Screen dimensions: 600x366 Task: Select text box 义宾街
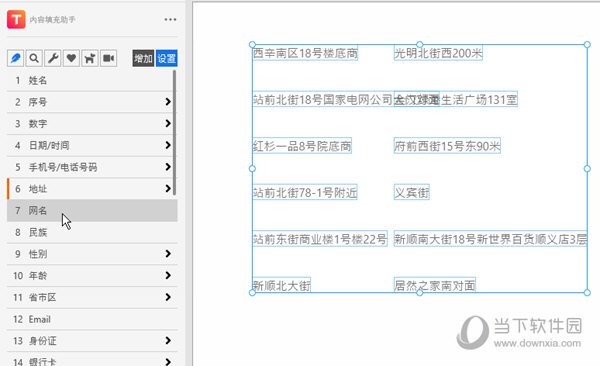(x=412, y=192)
